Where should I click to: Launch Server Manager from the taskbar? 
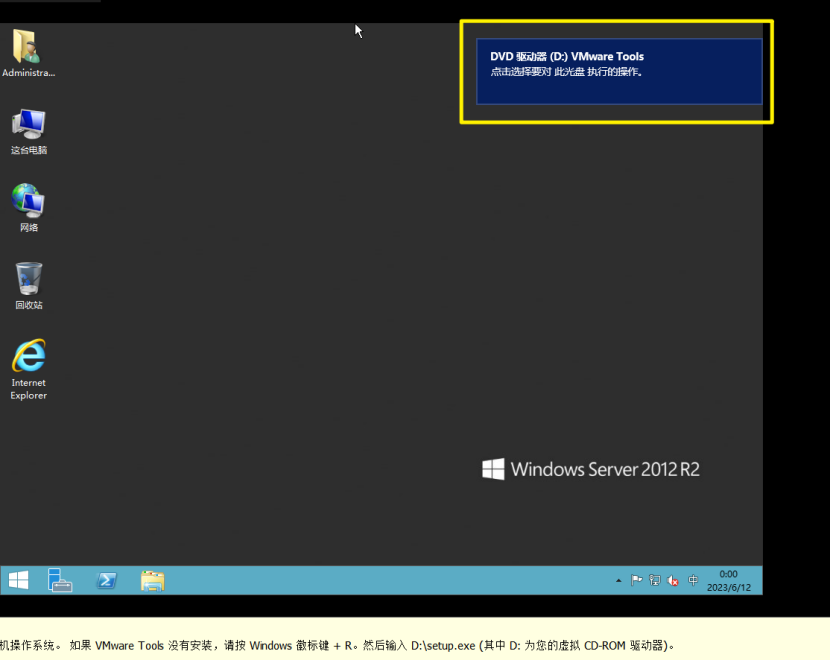[60, 580]
